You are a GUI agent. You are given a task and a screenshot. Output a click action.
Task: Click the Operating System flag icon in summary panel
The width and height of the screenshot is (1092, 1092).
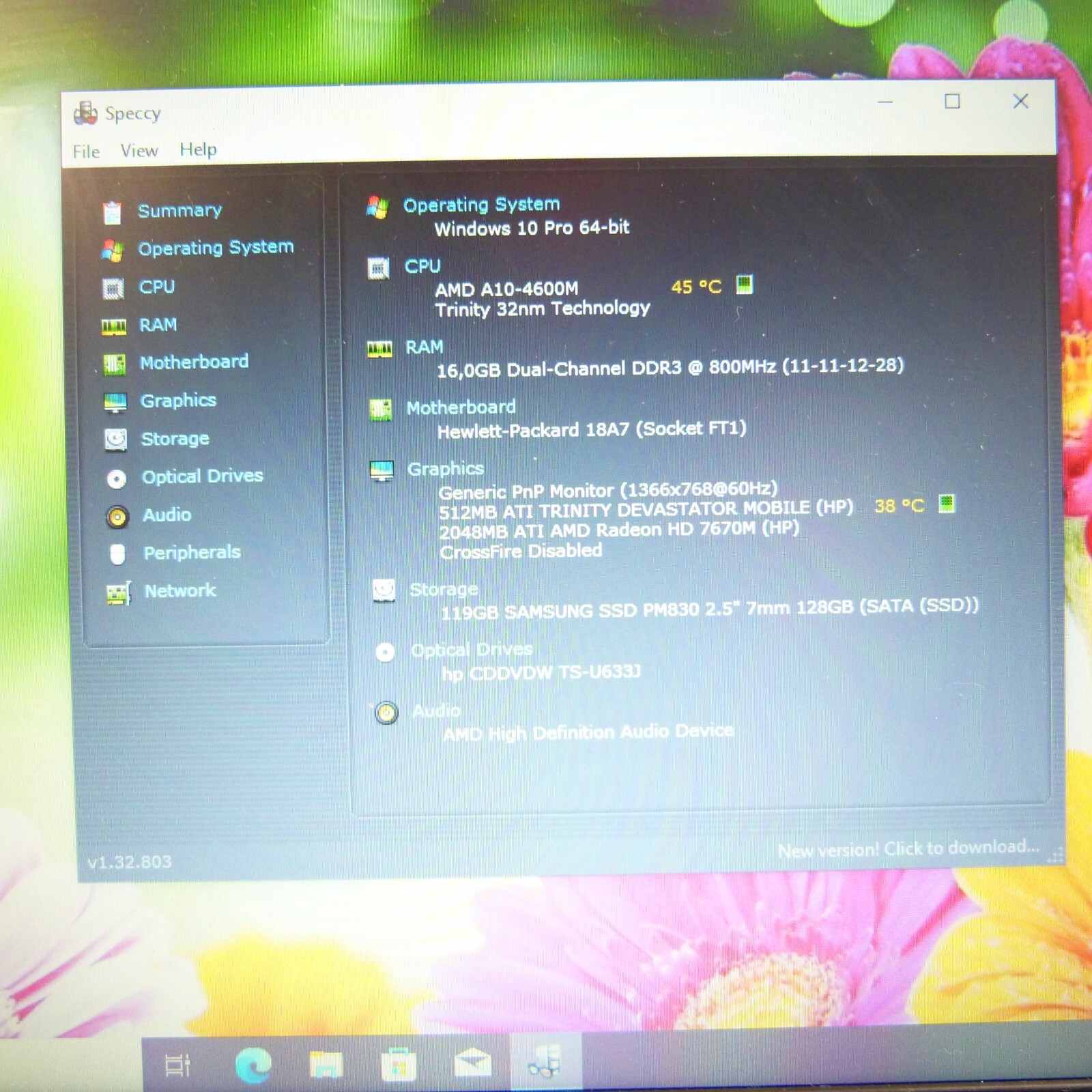(x=377, y=207)
